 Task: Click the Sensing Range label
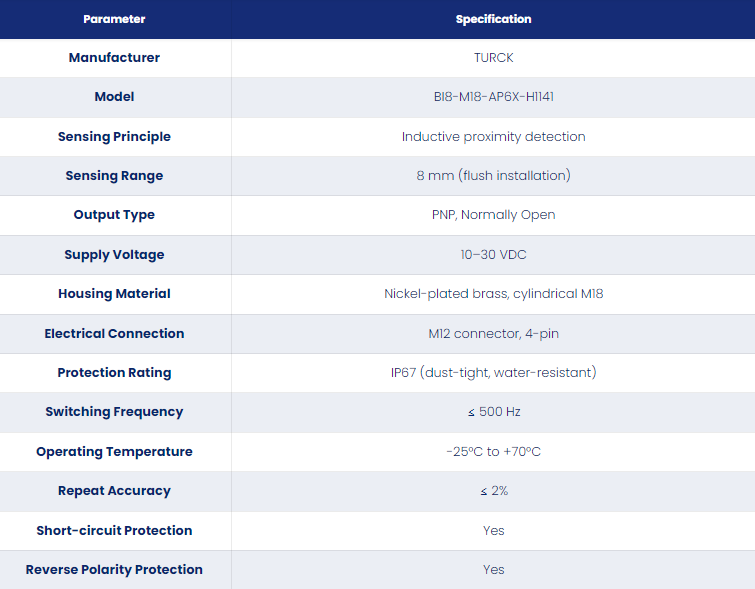(x=114, y=176)
